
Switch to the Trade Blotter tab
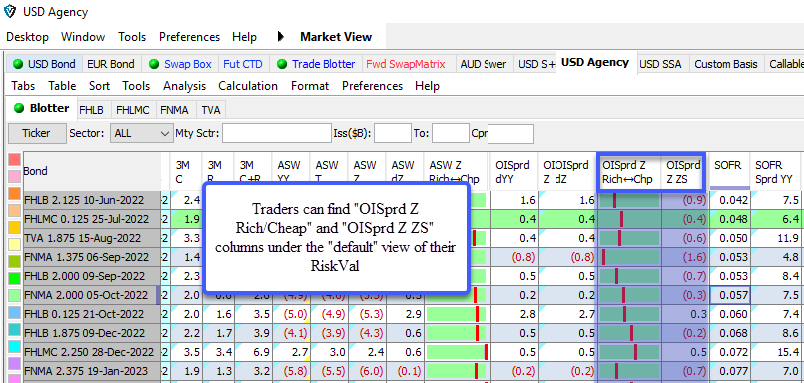click(316, 64)
